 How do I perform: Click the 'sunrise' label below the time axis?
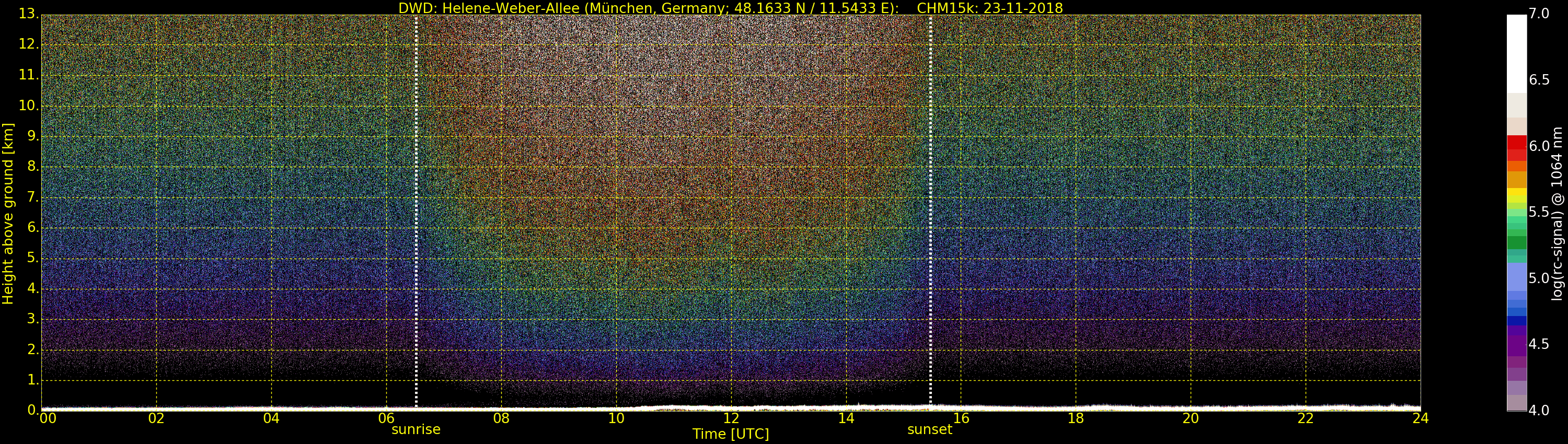click(x=416, y=429)
